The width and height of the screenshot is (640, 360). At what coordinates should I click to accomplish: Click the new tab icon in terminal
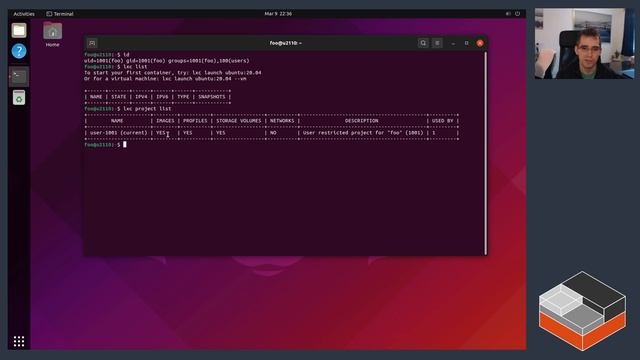[x=92, y=43]
